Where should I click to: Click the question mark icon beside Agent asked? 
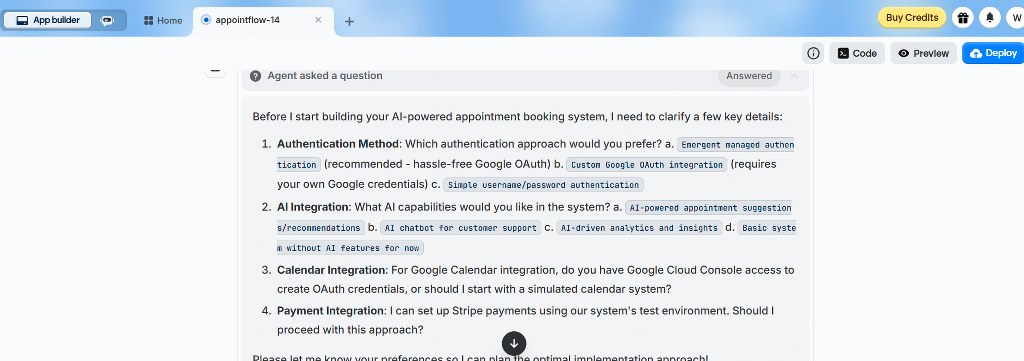(x=255, y=76)
